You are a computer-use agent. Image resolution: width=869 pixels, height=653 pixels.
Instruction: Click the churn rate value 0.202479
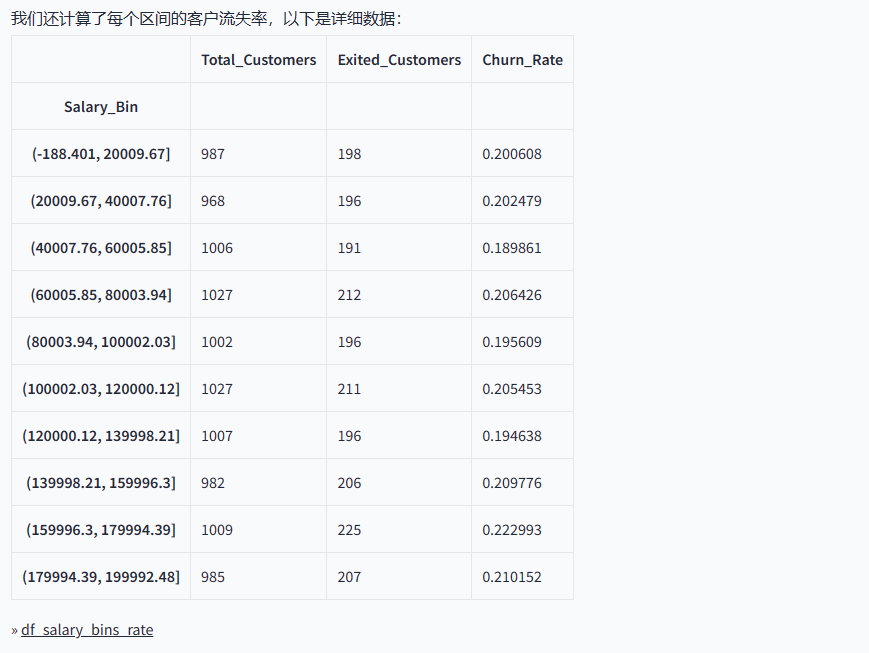coord(512,201)
